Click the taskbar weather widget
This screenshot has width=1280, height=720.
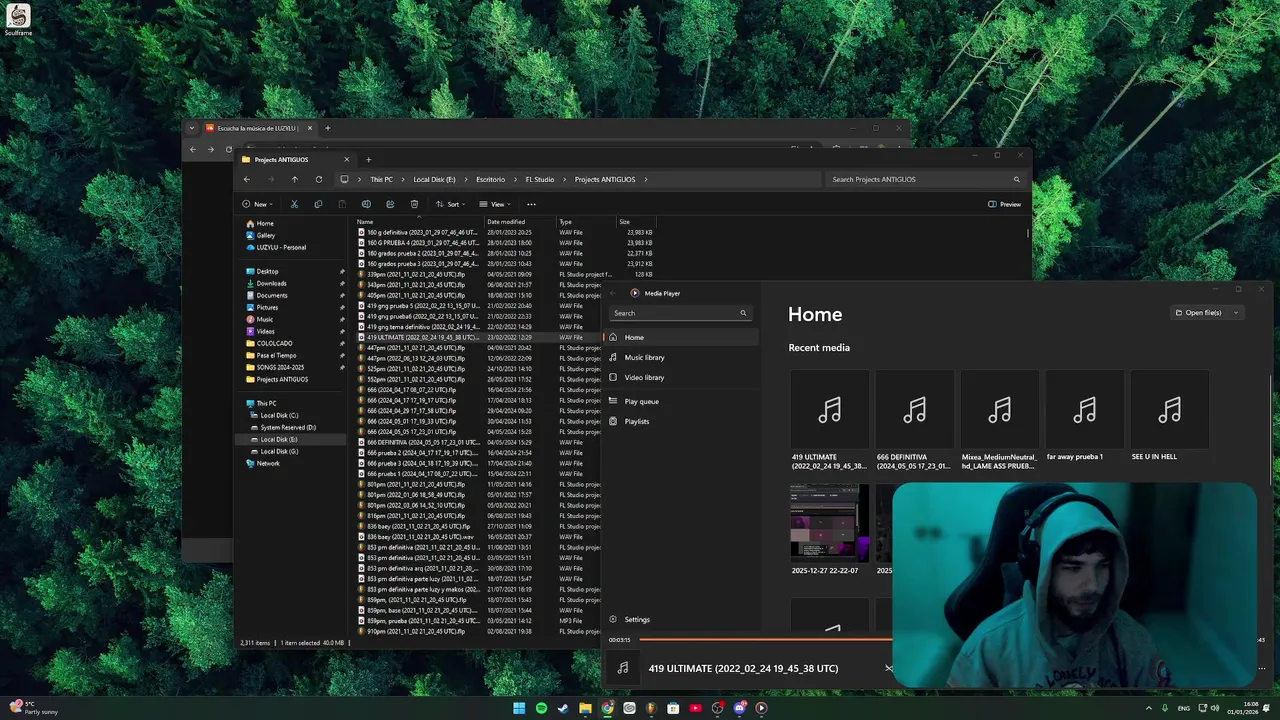pyautogui.click(x=34, y=708)
